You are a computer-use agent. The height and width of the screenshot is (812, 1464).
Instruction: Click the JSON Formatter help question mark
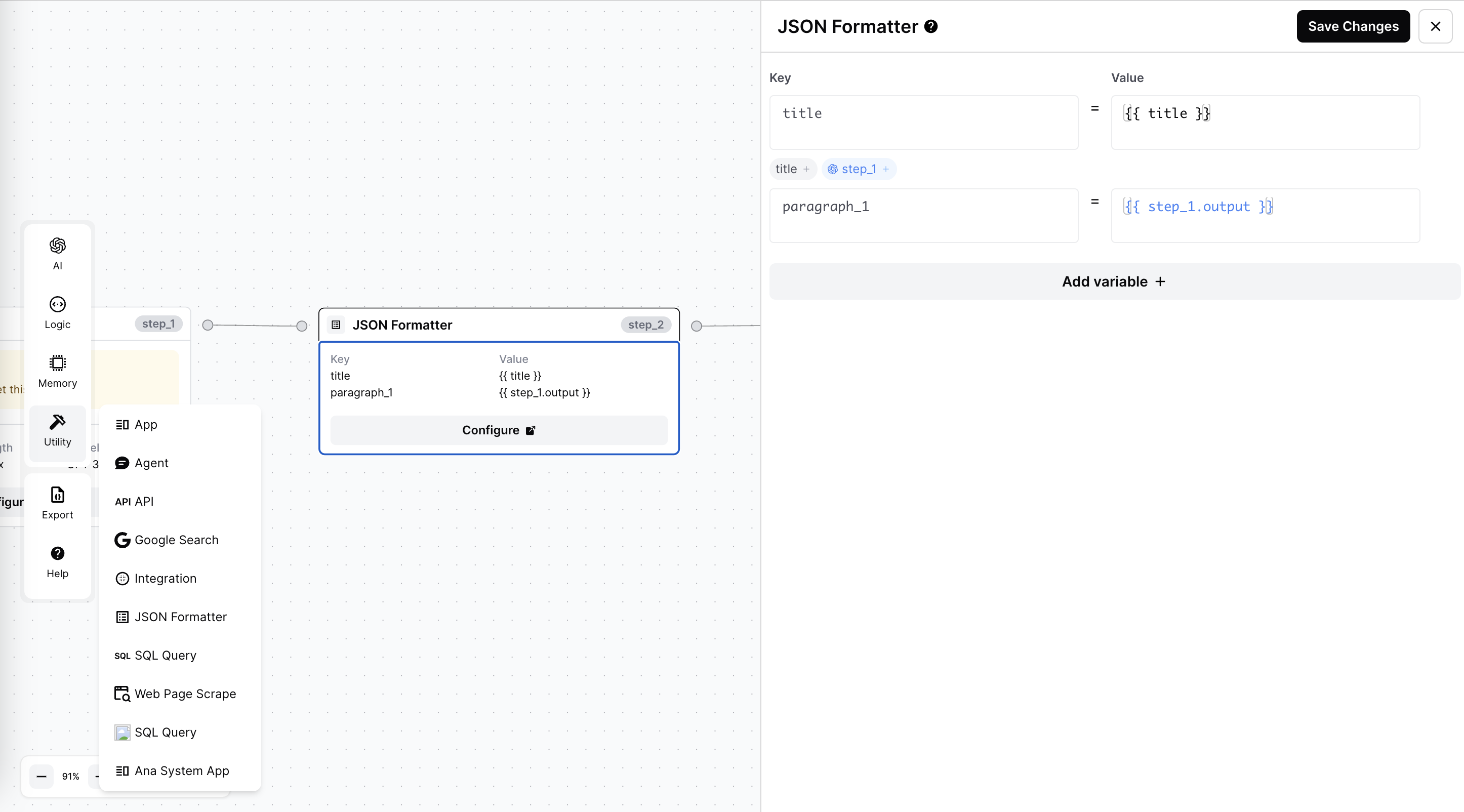931,27
